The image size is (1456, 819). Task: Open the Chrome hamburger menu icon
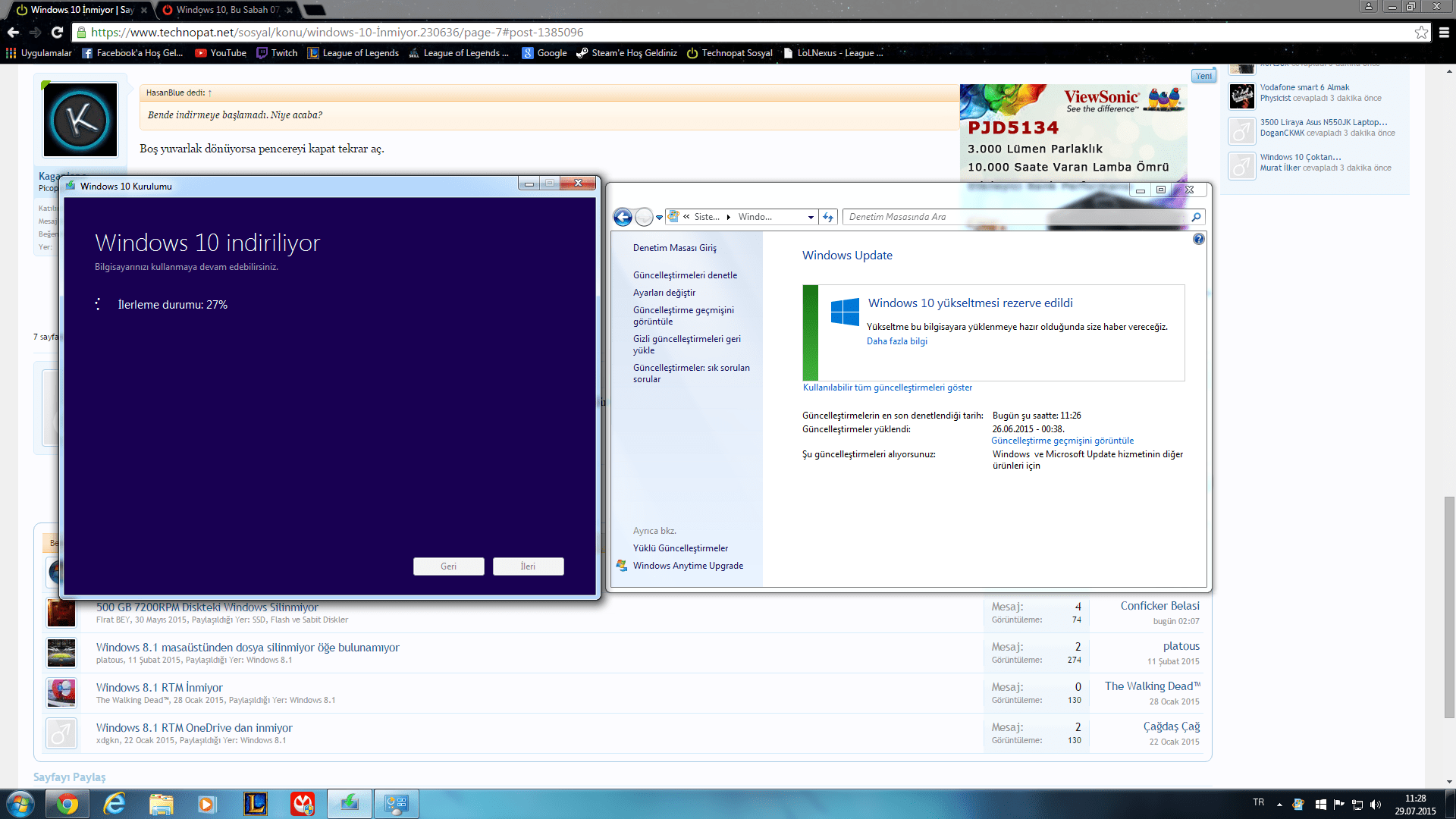pyautogui.click(x=1444, y=32)
